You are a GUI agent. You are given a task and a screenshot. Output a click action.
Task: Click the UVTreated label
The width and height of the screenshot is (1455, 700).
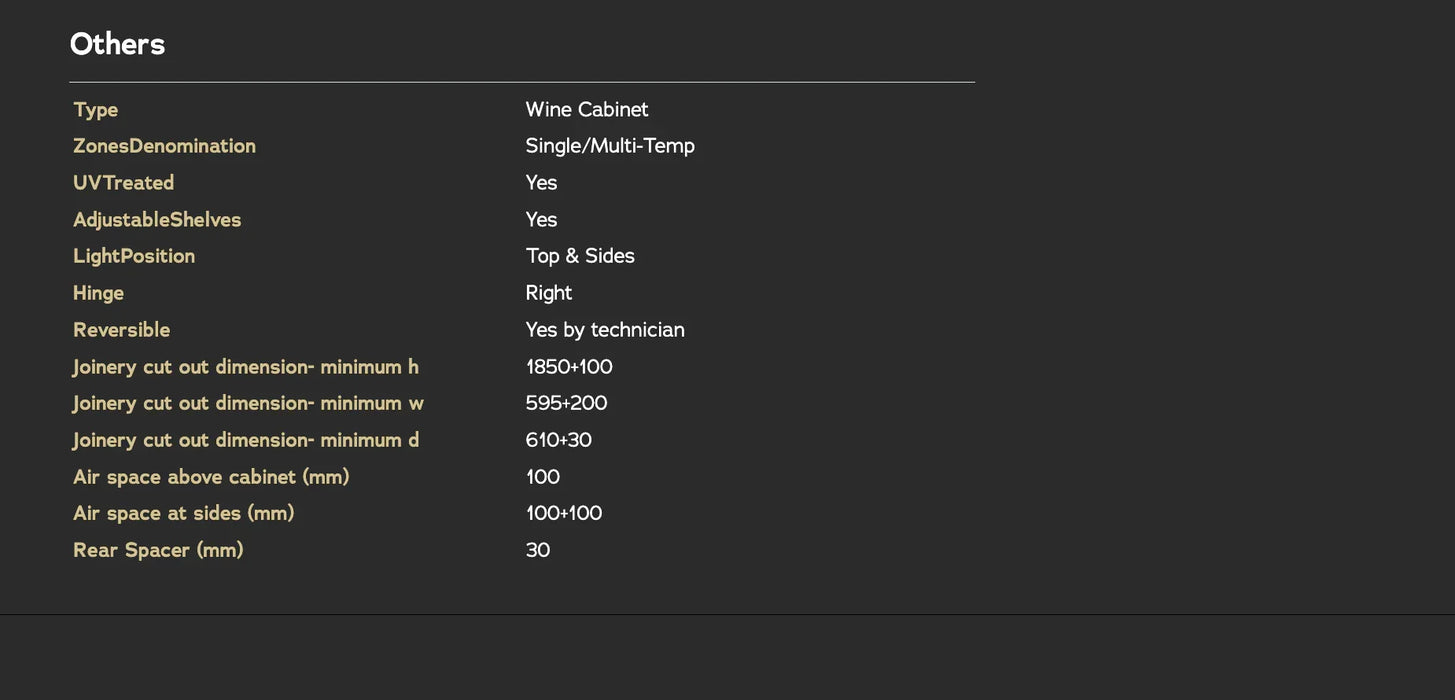124,183
